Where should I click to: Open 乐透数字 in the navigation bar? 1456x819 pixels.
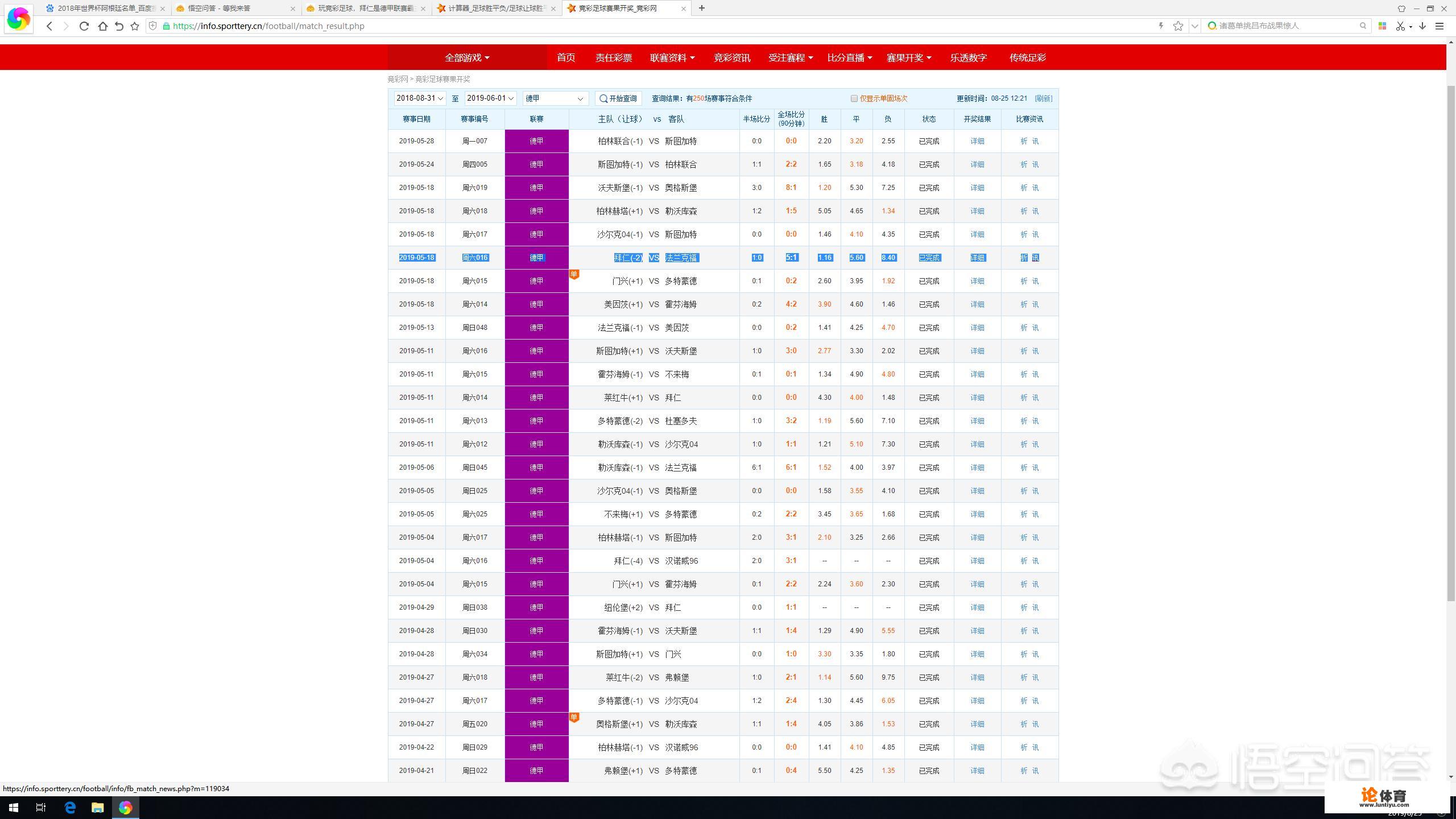tap(969, 57)
